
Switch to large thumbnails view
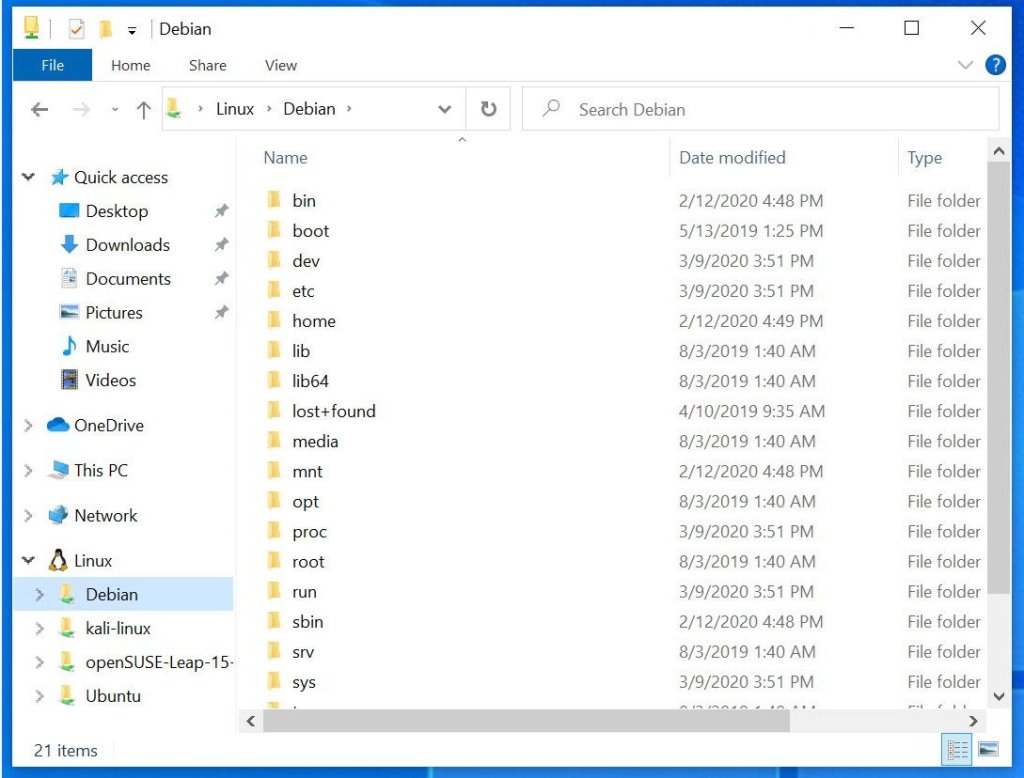click(x=988, y=747)
